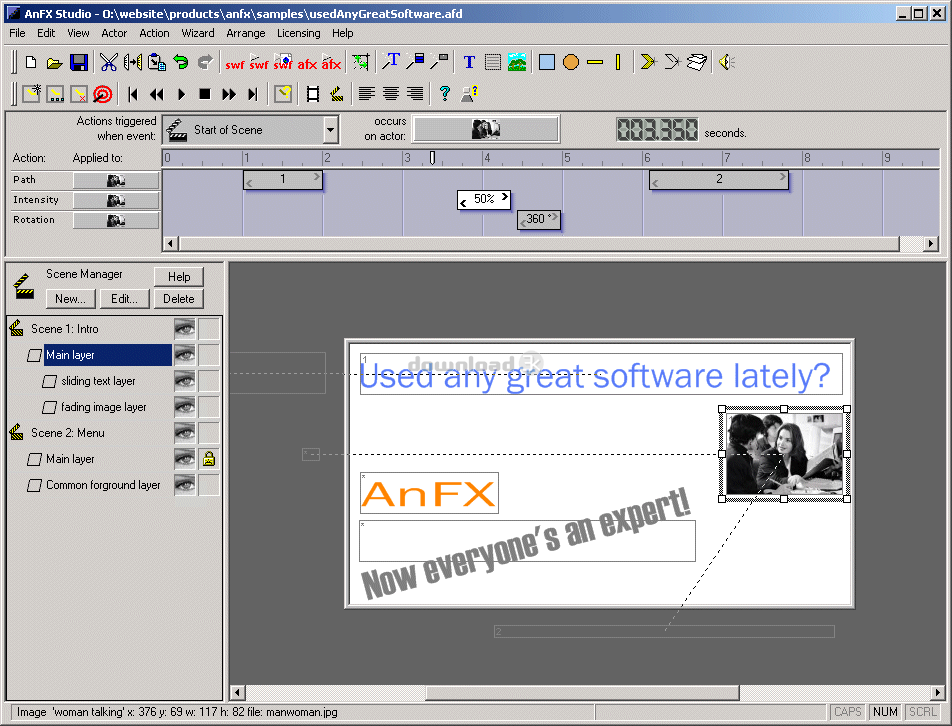Select the 50% intensity action block
952x726 pixels.
pos(484,199)
